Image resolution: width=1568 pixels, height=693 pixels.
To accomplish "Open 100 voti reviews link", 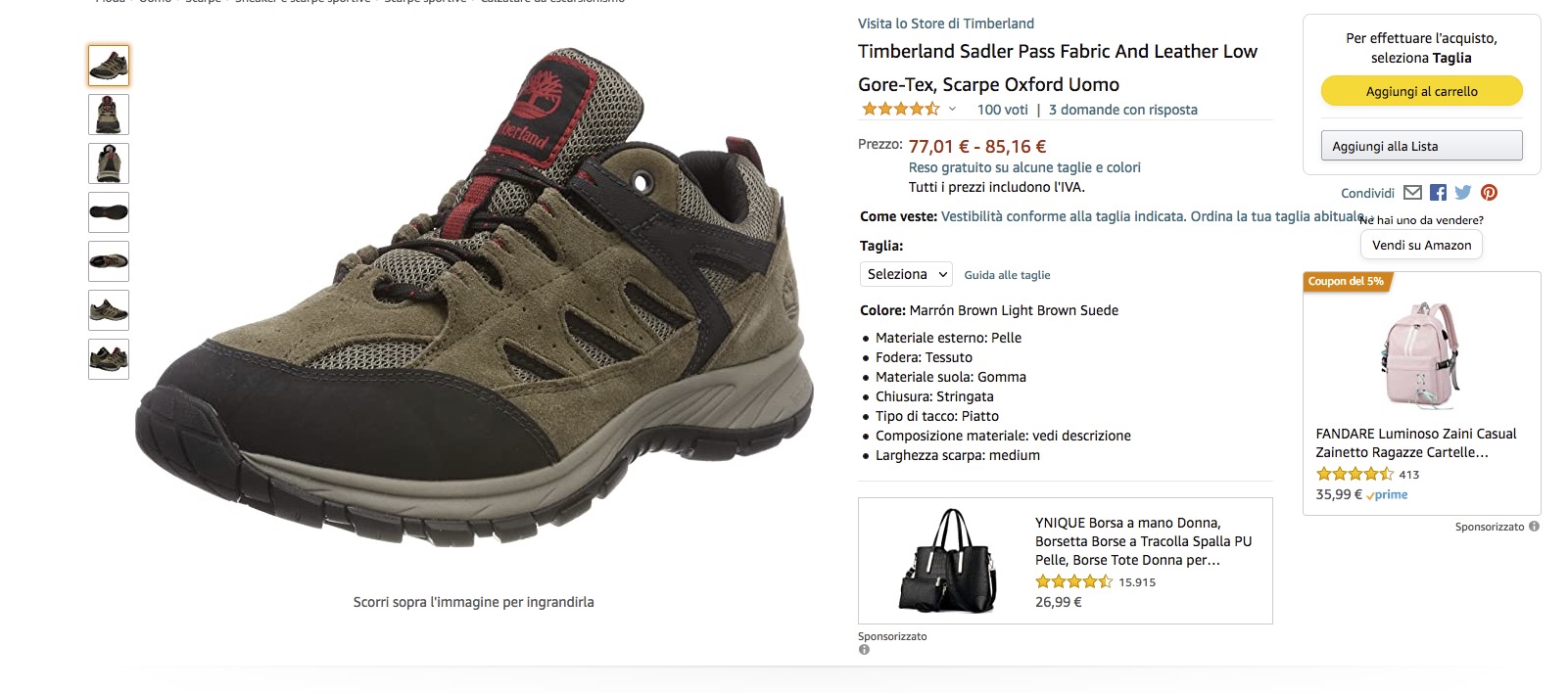I will [x=1003, y=110].
